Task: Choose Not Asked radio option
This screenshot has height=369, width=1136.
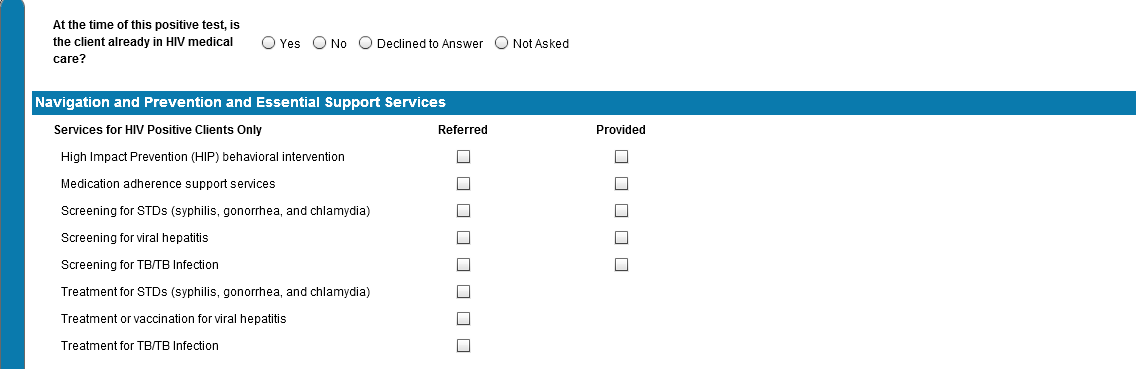Action: point(501,43)
